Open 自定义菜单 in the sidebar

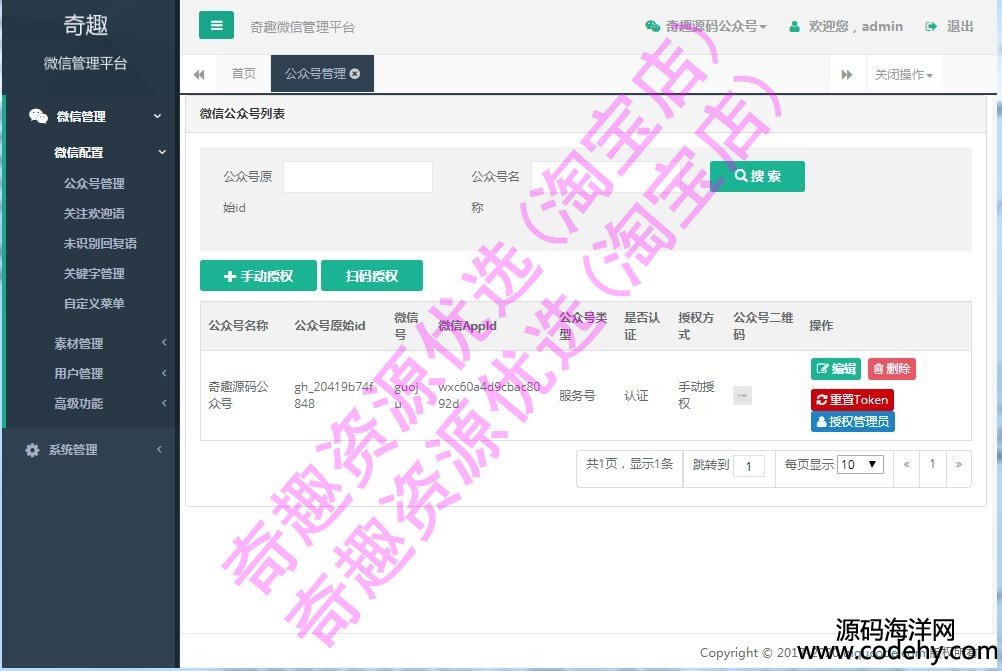pos(94,304)
